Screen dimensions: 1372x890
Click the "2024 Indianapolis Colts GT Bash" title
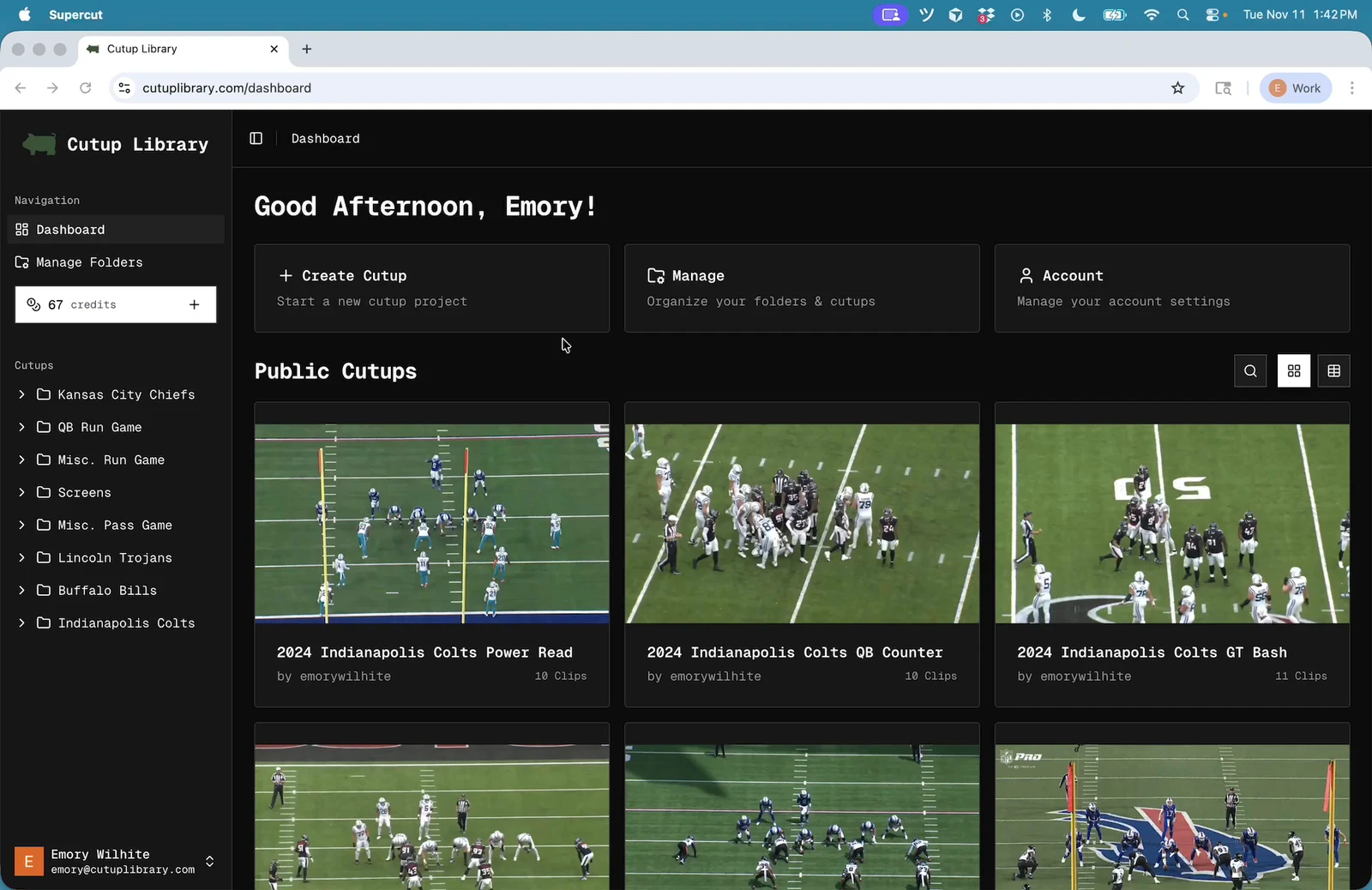point(1152,652)
